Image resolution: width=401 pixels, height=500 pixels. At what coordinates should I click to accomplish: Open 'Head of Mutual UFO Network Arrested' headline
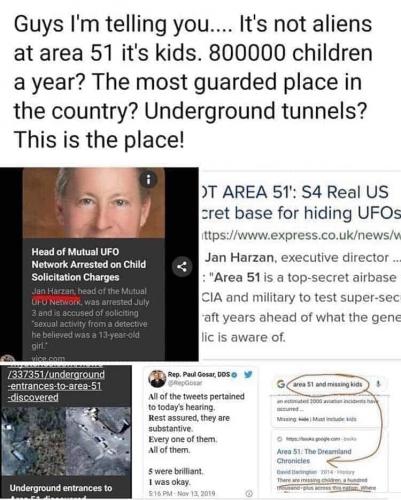click(89, 264)
